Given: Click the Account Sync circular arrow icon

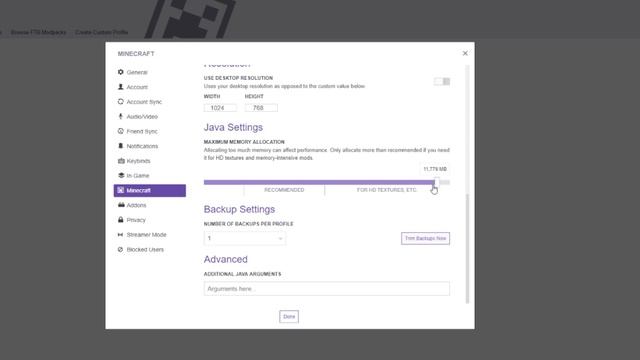Looking at the screenshot, I should (120, 102).
